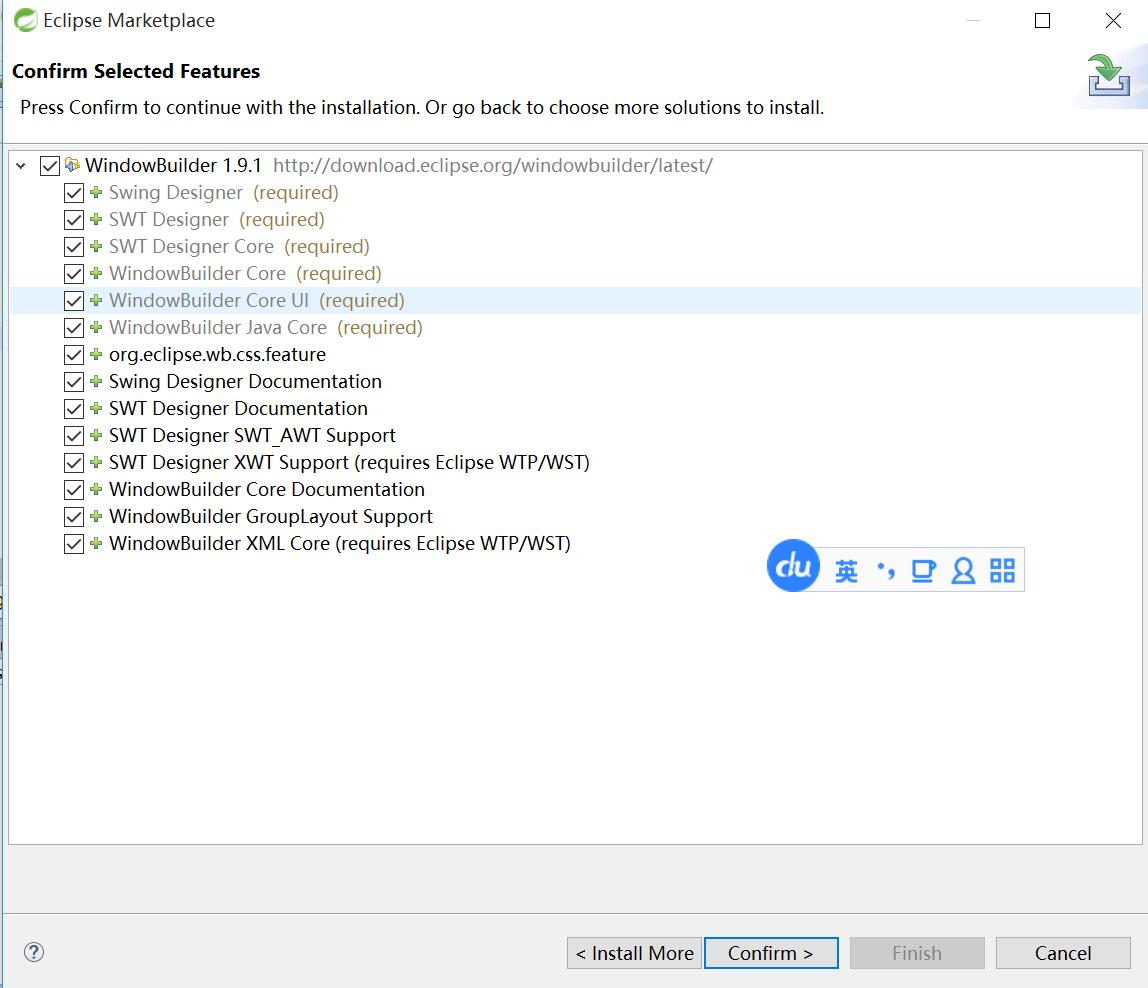Go back with Install More button
Image resolution: width=1148 pixels, height=988 pixels.
[x=634, y=953]
